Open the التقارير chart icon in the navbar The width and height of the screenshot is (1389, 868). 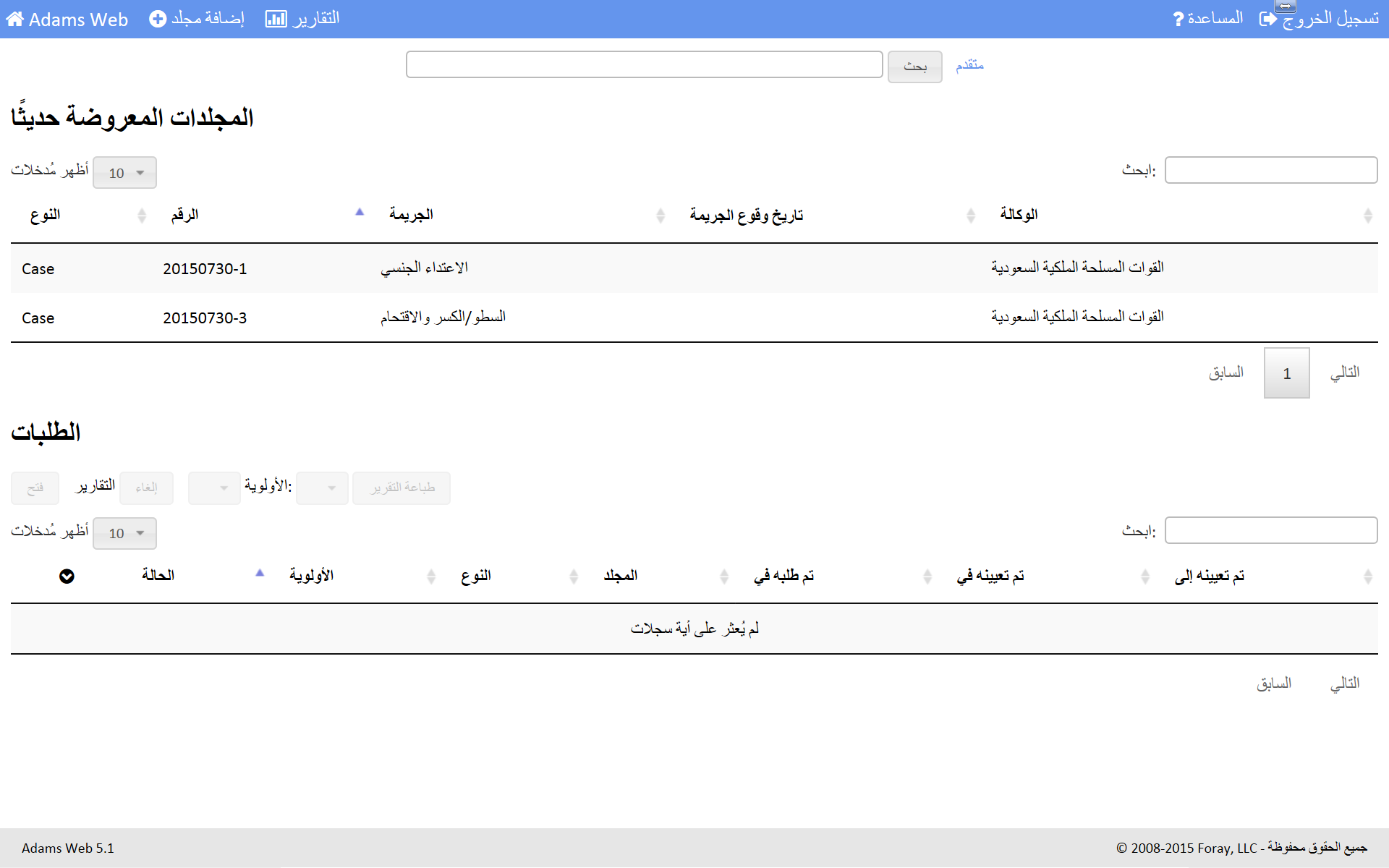[x=276, y=20]
